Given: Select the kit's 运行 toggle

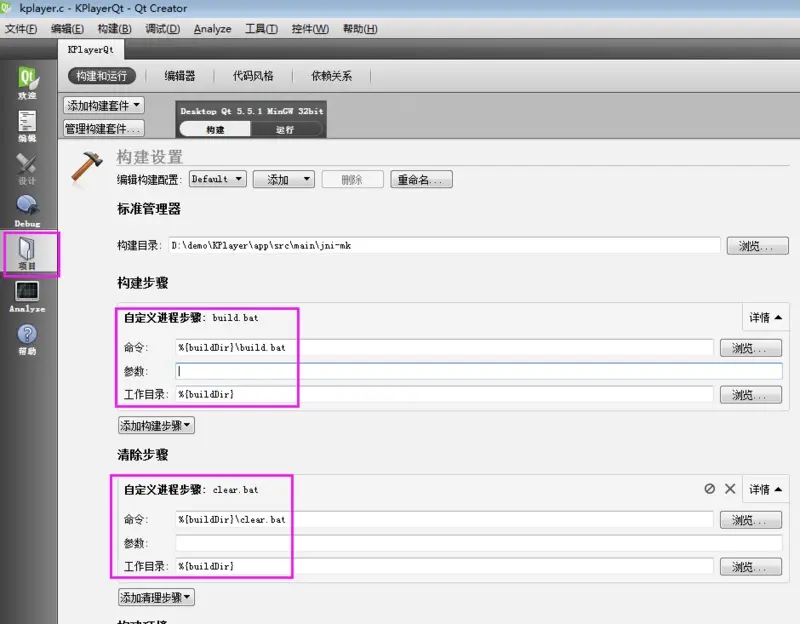Looking at the screenshot, I should coord(285,130).
